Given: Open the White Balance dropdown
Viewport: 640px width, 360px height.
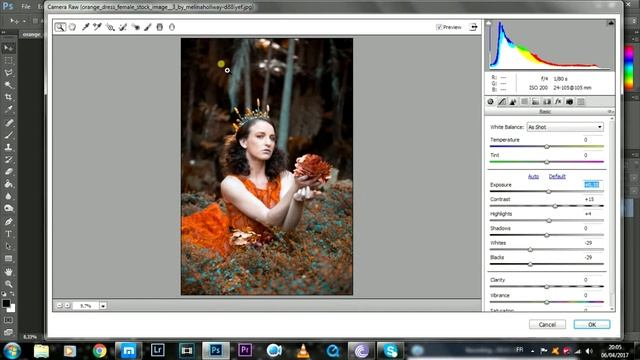Looking at the screenshot, I should 565,127.
